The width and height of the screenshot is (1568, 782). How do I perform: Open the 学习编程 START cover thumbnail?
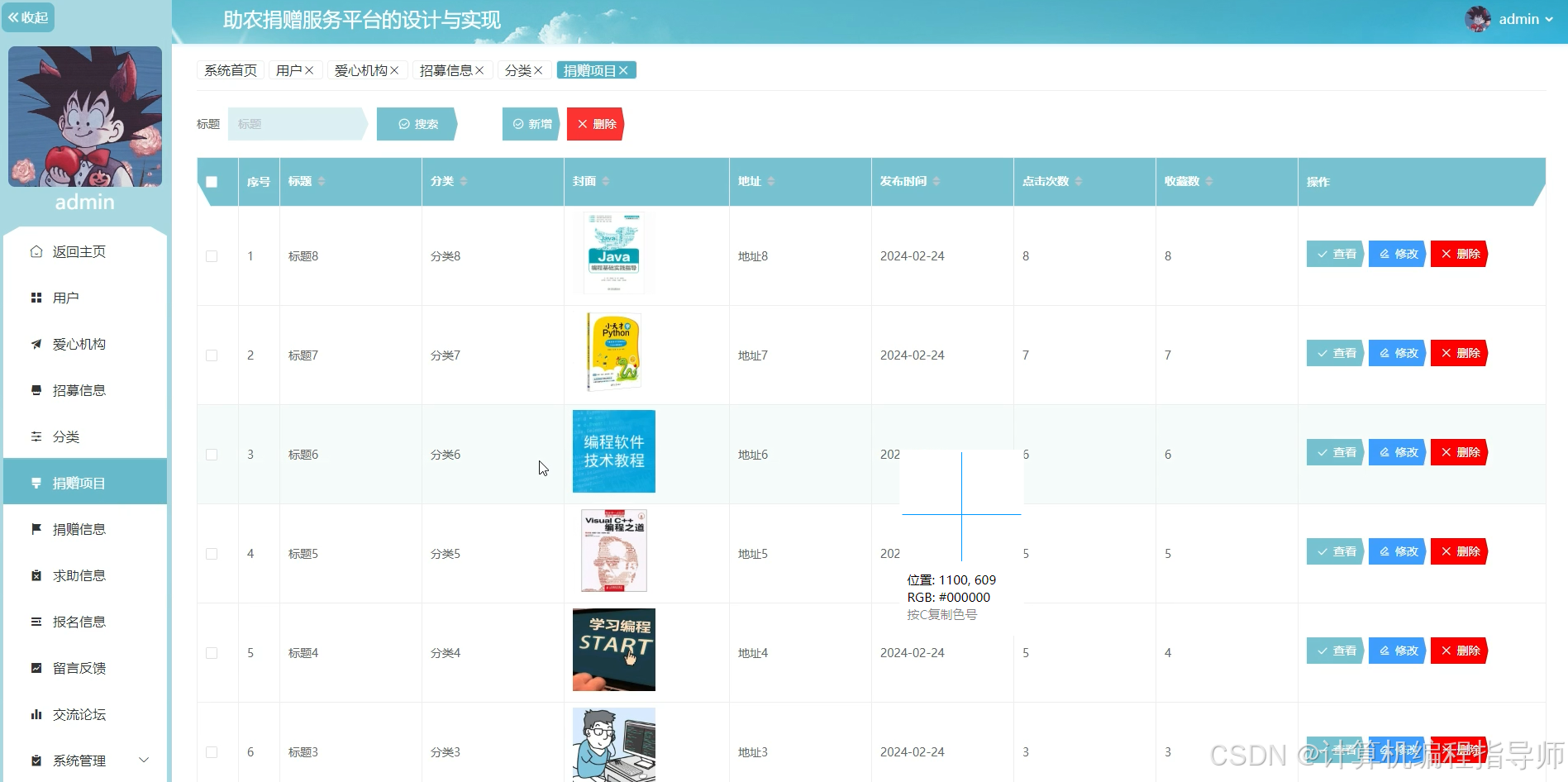(614, 650)
